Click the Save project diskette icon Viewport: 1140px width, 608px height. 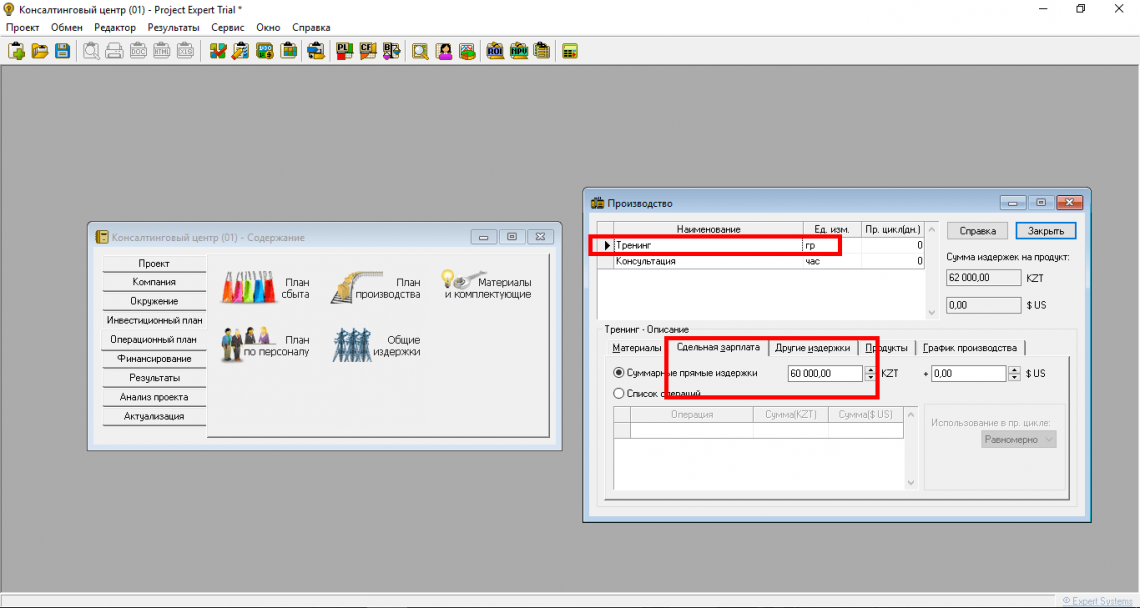[x=62, y=51]
